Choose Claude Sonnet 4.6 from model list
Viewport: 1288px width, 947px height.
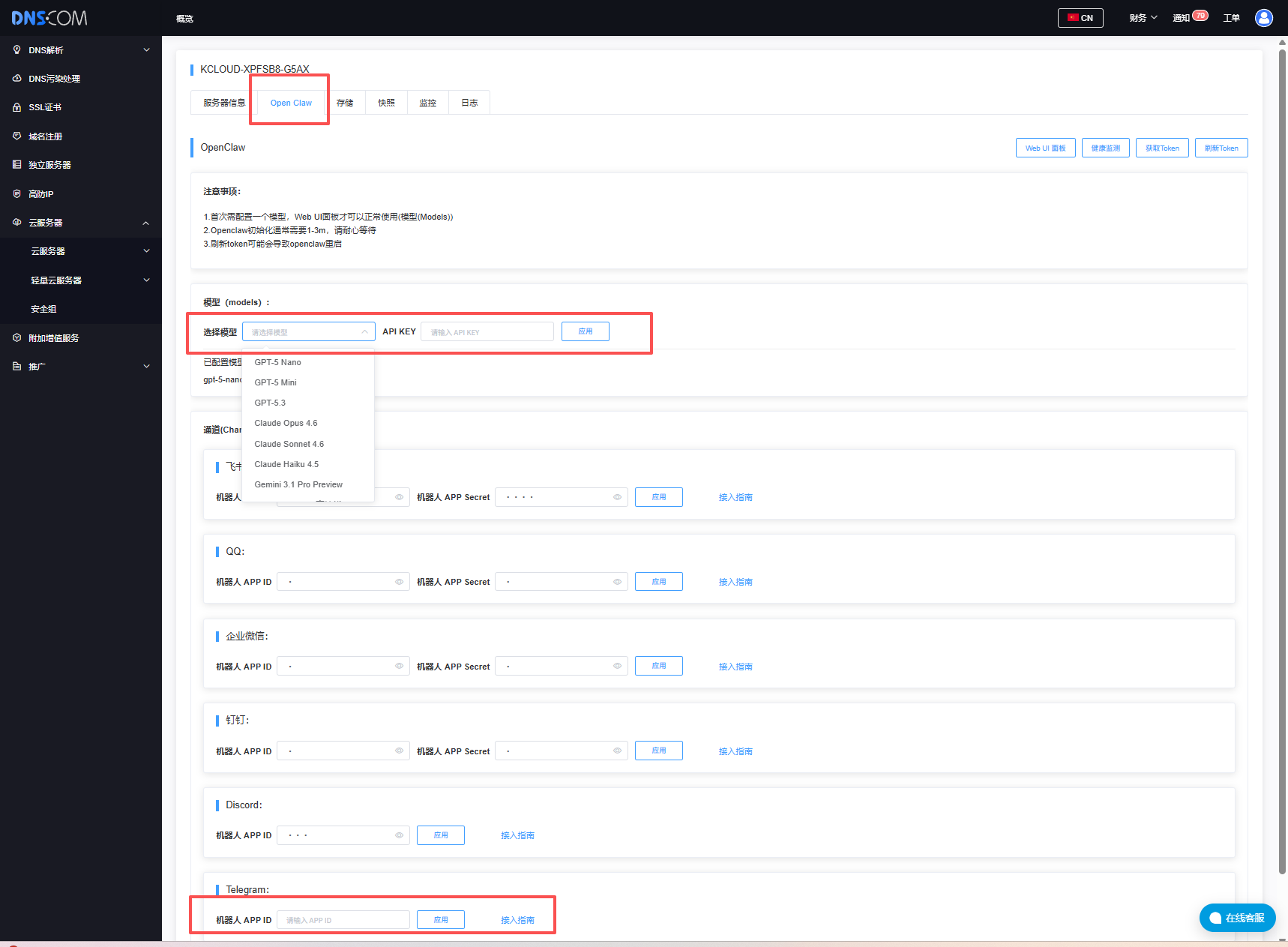tap(289, 444)
